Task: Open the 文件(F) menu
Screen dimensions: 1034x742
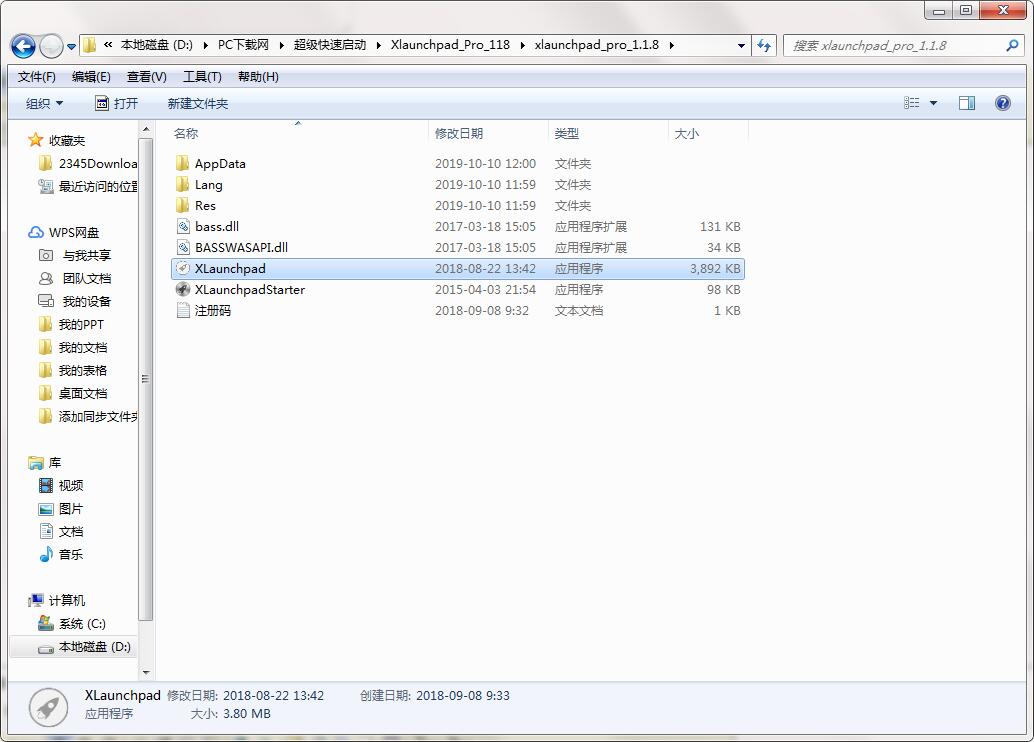Action: (x=36, y=77)
